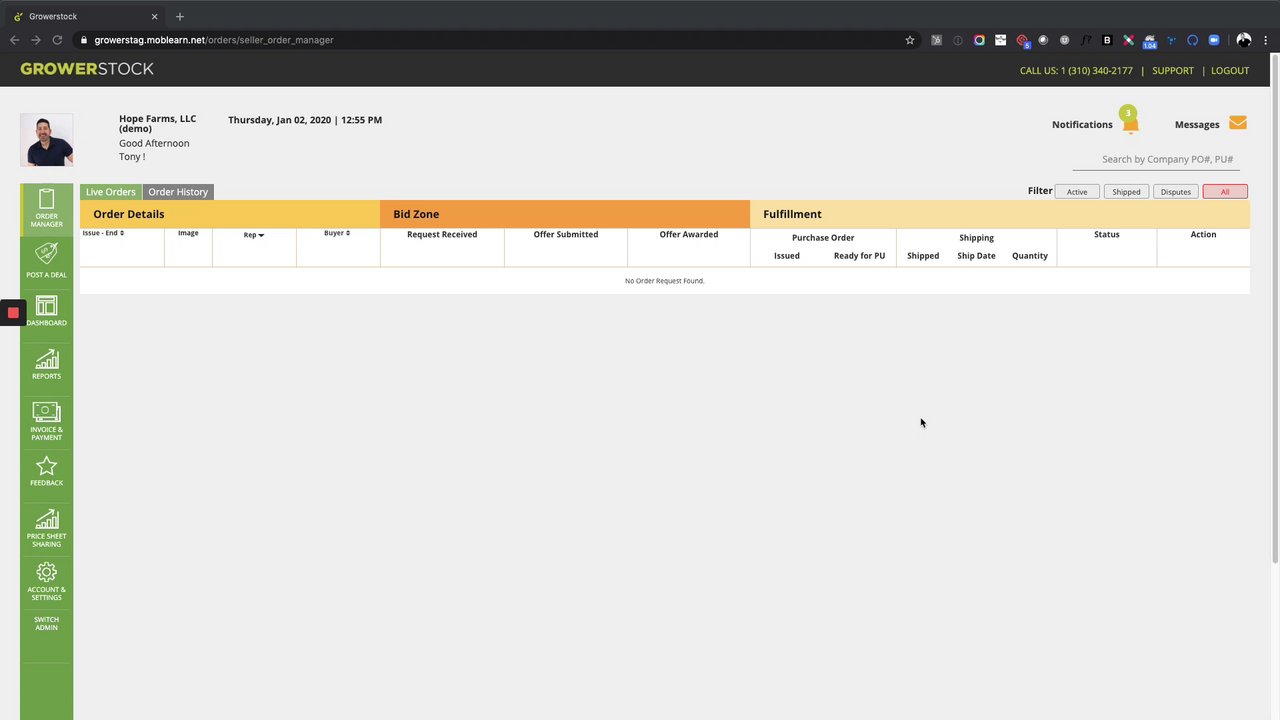Image resolution: width=1280 pixels, height=720 pixels.
Task: Open Account & Settings gear icon
Action: (x=46, y=572)
